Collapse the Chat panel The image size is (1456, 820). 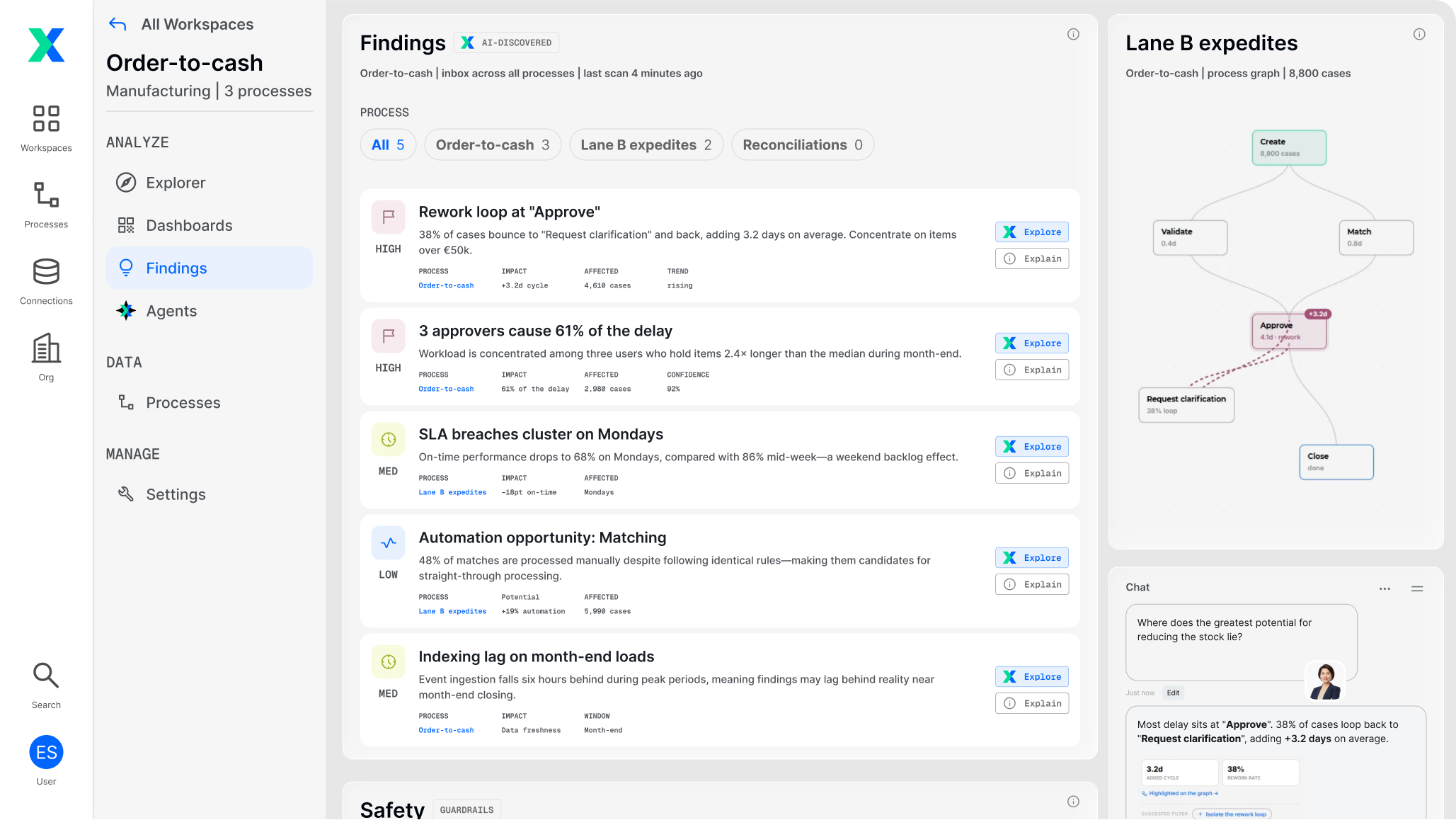[x=1417, y=588]
